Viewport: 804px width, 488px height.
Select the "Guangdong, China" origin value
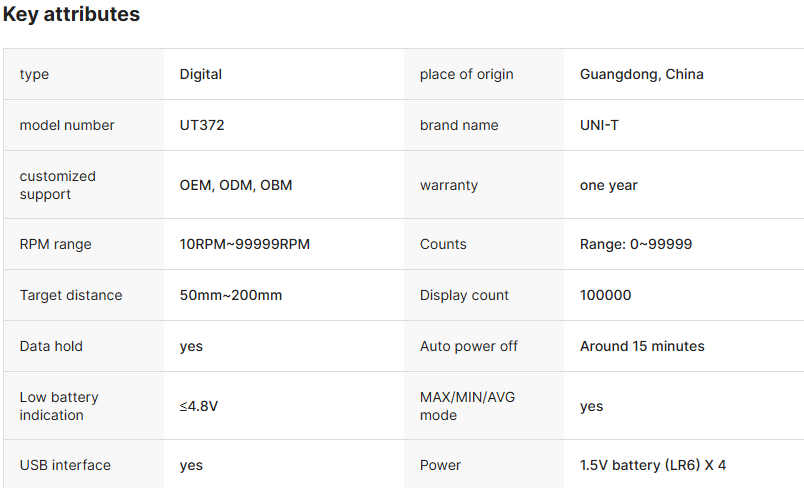641,74
